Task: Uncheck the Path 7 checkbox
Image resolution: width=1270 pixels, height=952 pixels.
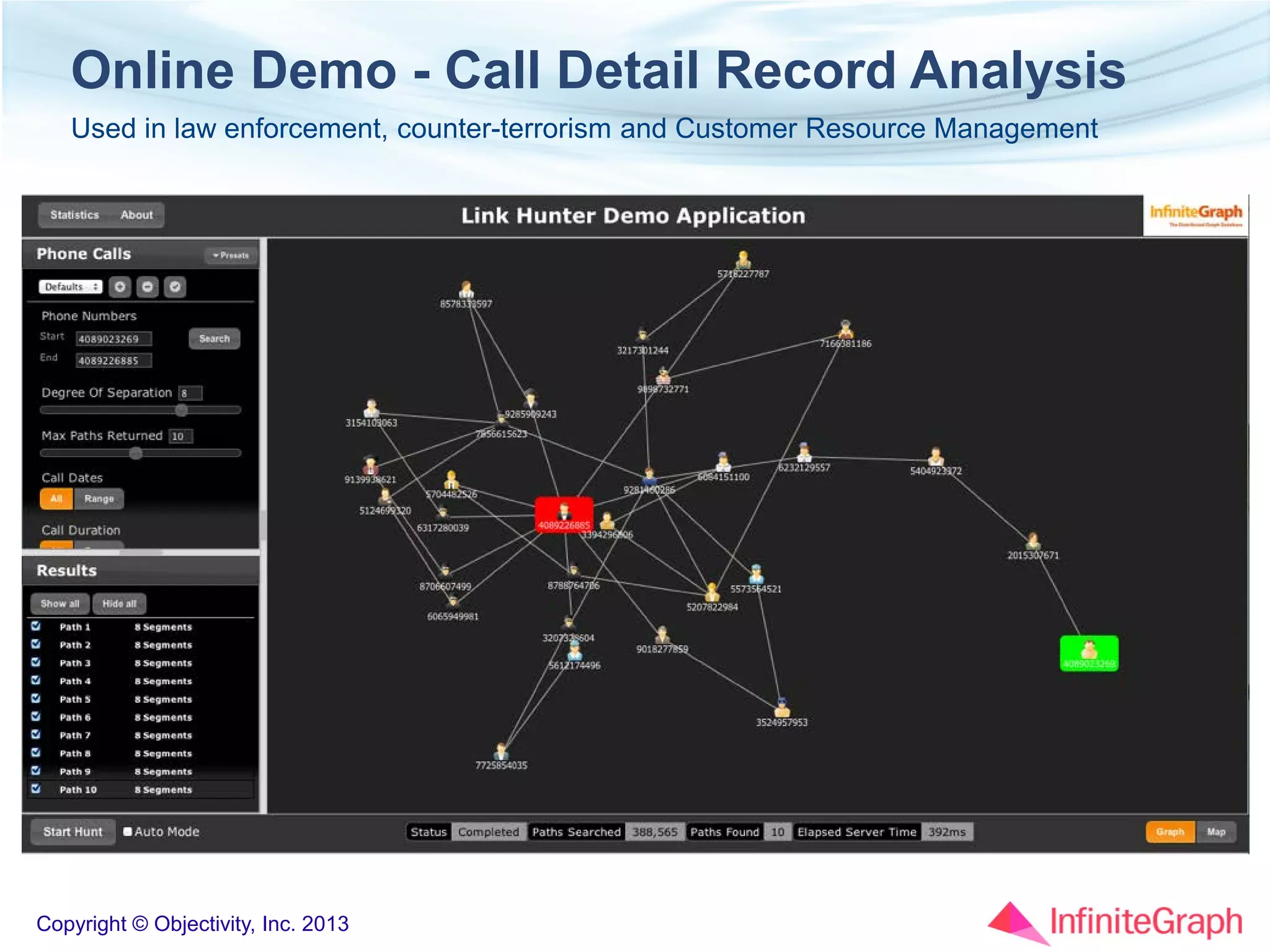Action: pyautogui.click(x=36, y=734)
